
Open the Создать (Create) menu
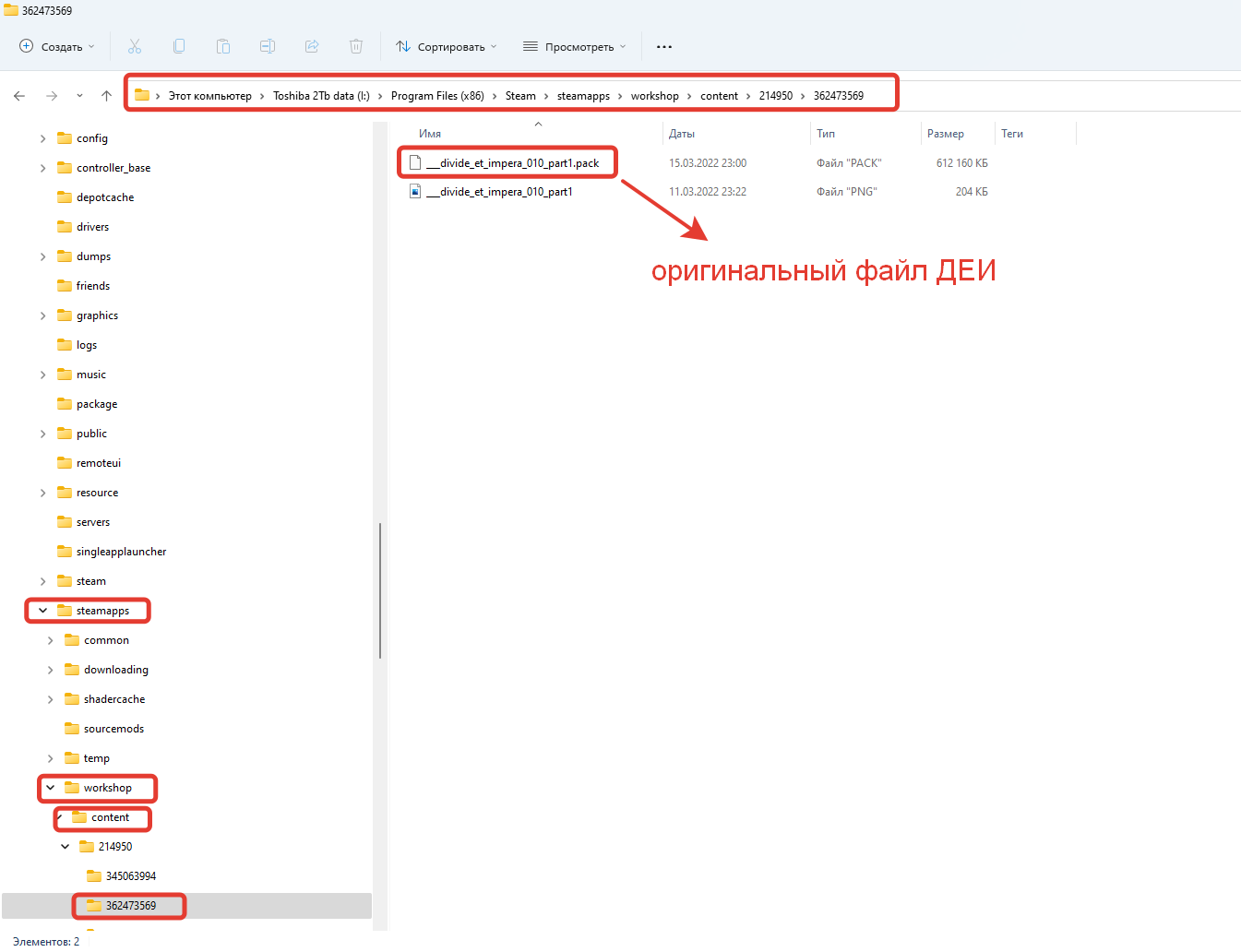[56, 46]
